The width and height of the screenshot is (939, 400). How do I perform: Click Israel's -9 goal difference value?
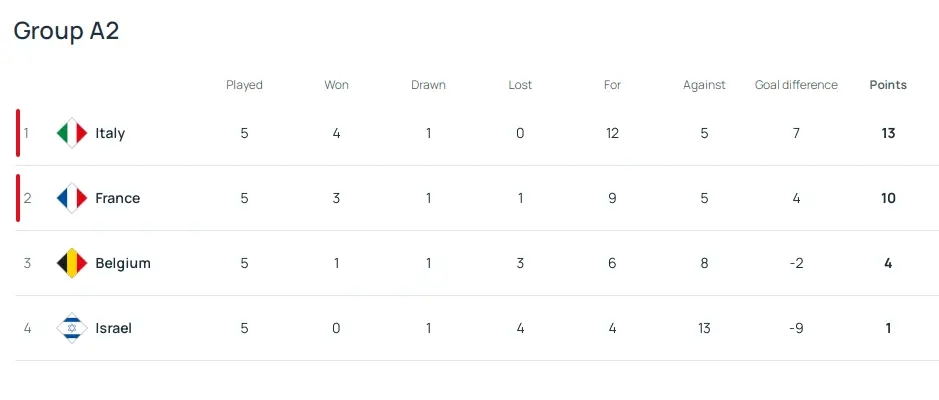pyautogui.click(x=796, y=328)
